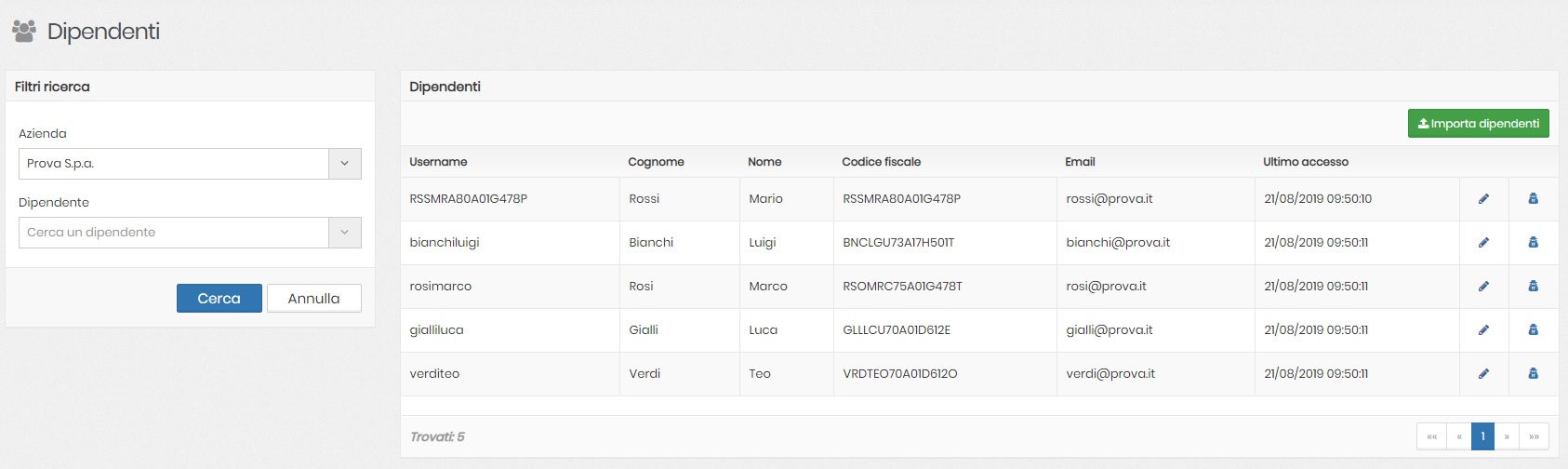Click the Dipendenti people icon in header
1568x469 pixels.
tap(24, 32)
